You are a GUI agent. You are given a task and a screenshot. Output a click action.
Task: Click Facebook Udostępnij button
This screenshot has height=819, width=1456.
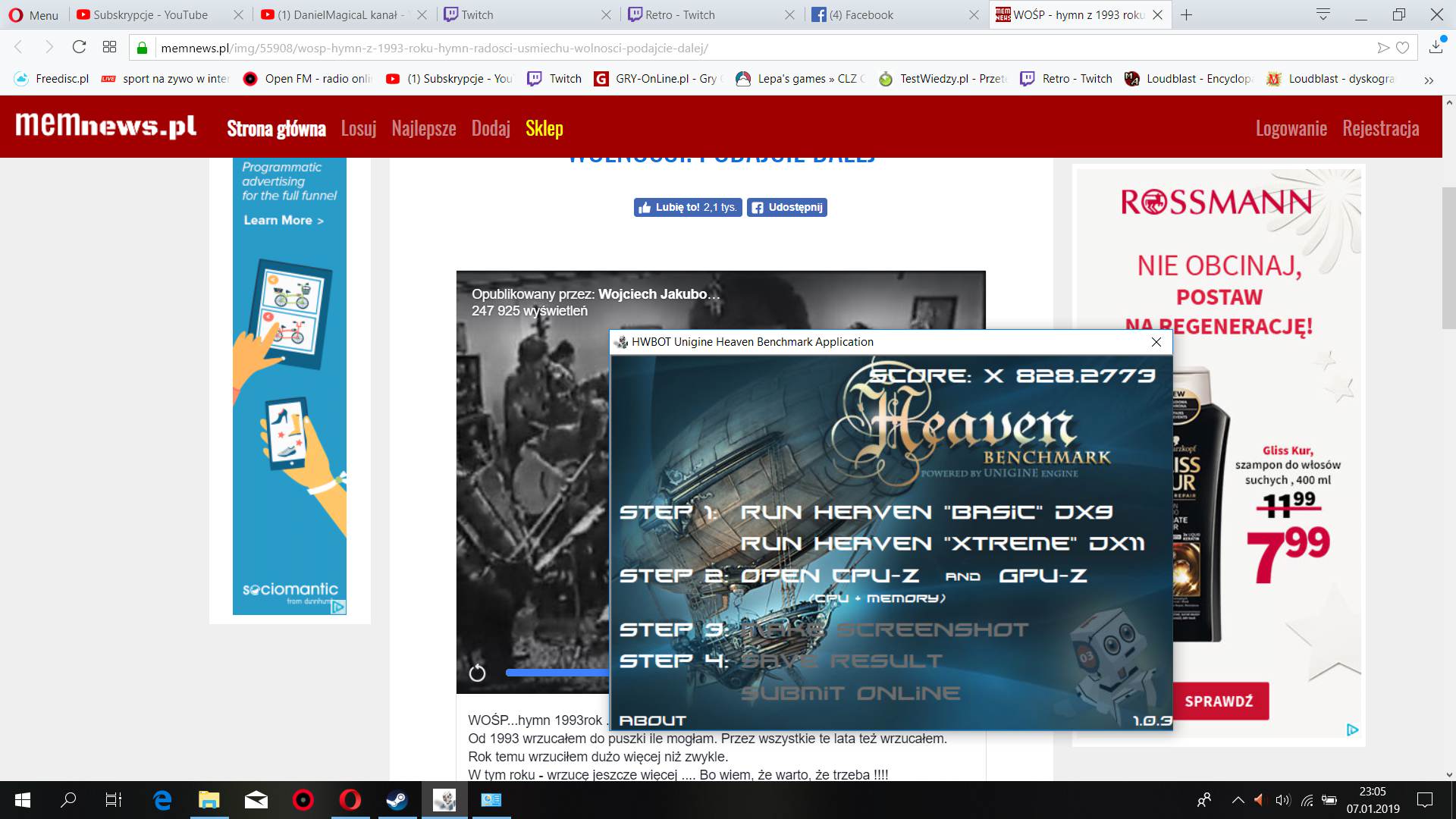[x=787, y=207]
